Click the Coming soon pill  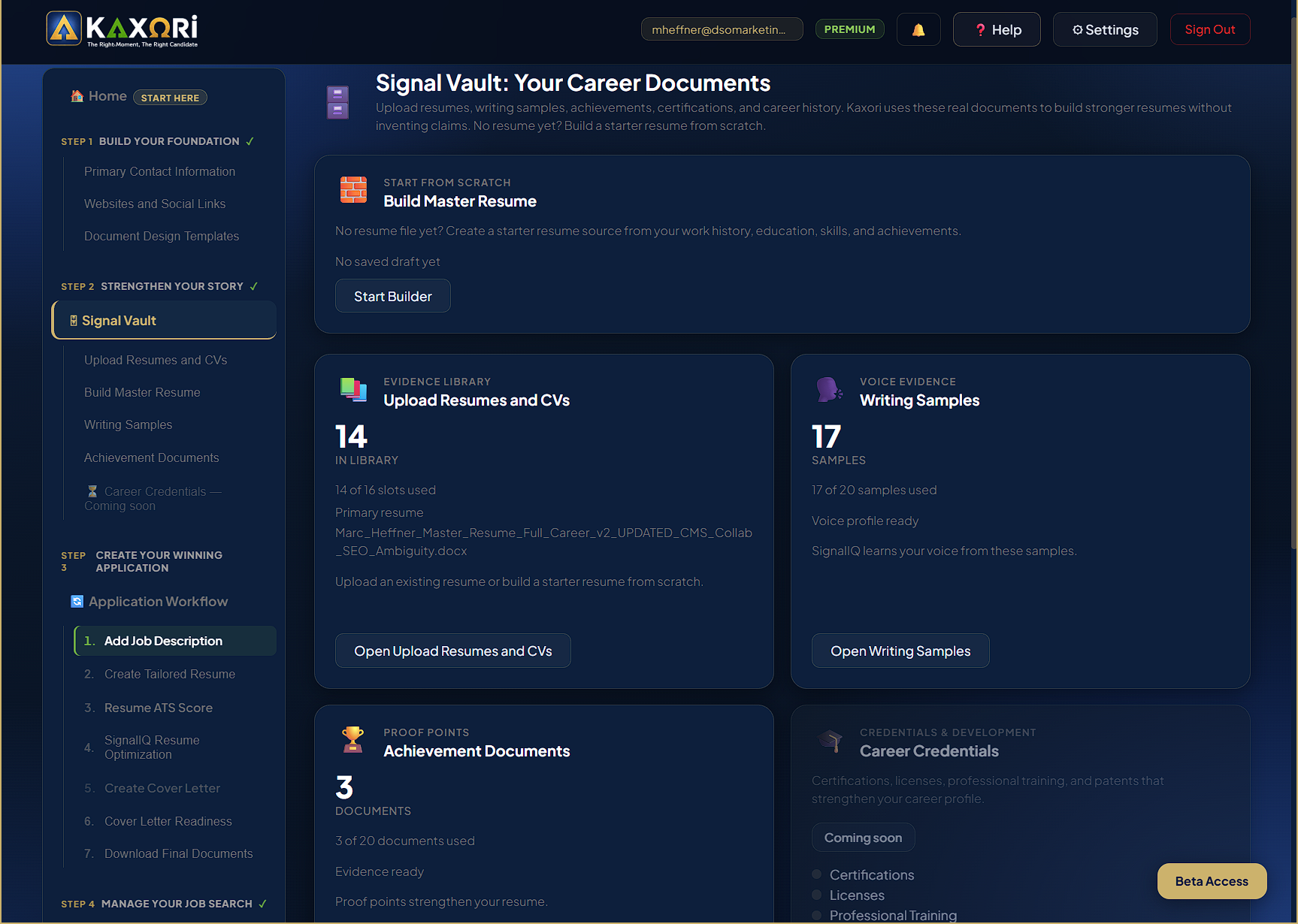point(863,838)
